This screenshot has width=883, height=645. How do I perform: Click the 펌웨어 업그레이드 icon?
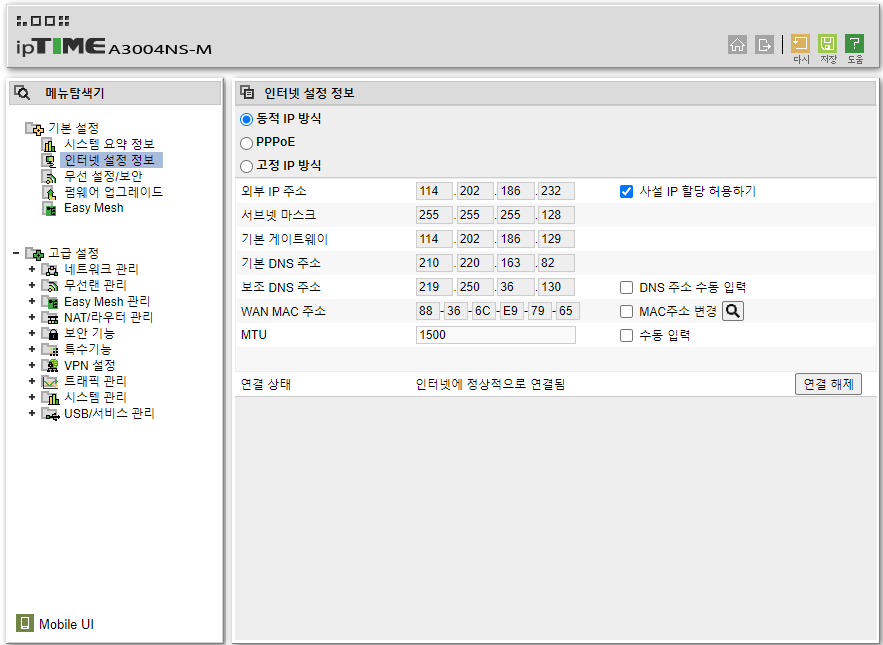pyautogui.click(x=50, y=193)
